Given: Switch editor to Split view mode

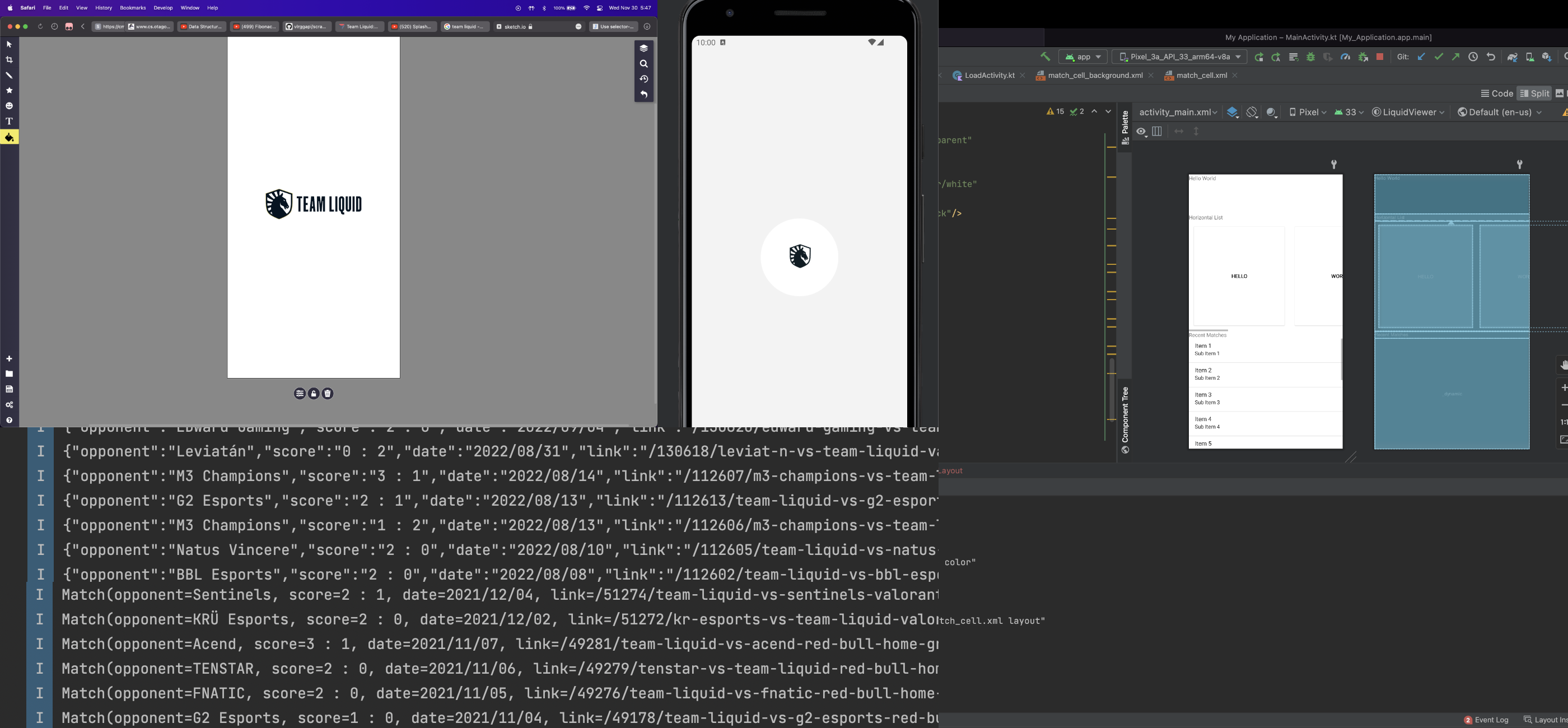Looking at the screenshot, I should pos(1534,93).
